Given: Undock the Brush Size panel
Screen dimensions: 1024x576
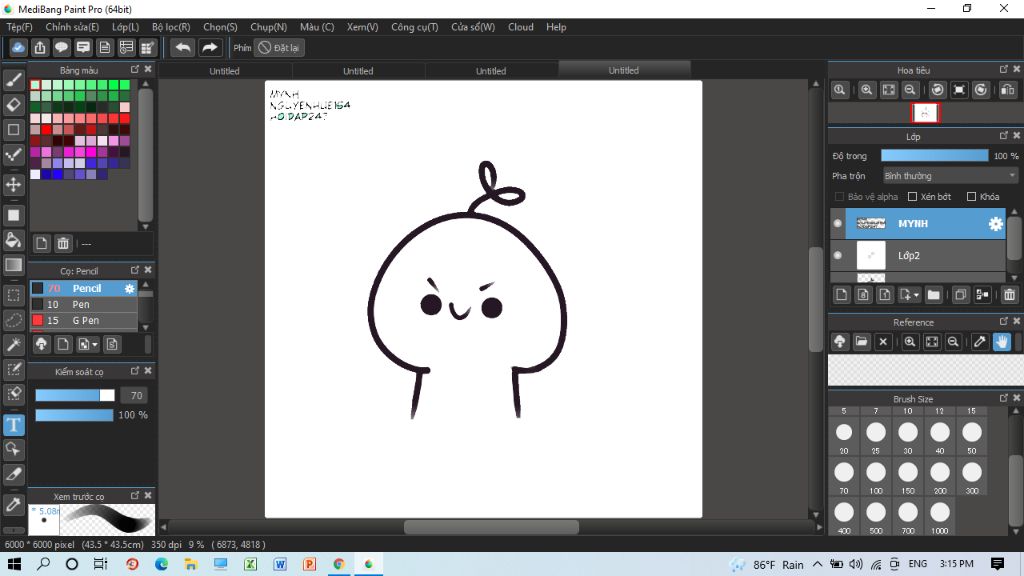Looking at the screenshot, I should [1004, 398].
